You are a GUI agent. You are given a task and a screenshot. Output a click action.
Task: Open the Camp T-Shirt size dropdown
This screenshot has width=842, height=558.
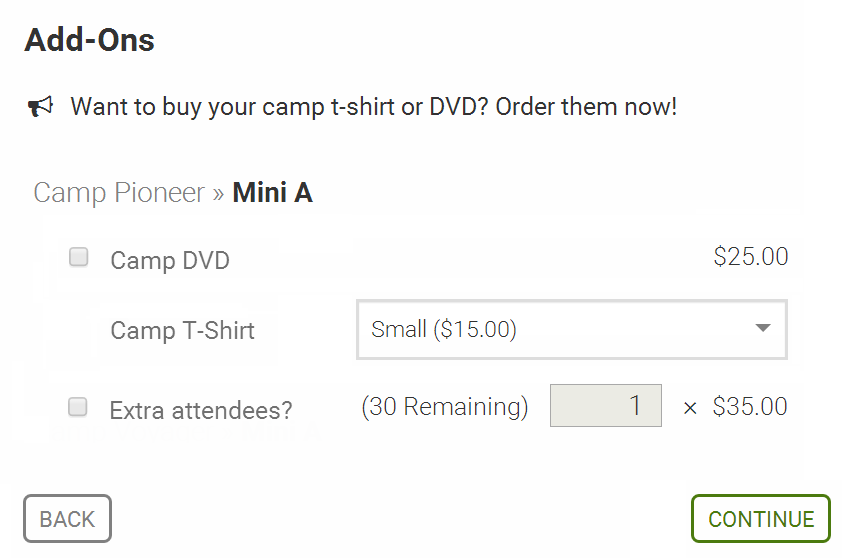coord(572,329)
